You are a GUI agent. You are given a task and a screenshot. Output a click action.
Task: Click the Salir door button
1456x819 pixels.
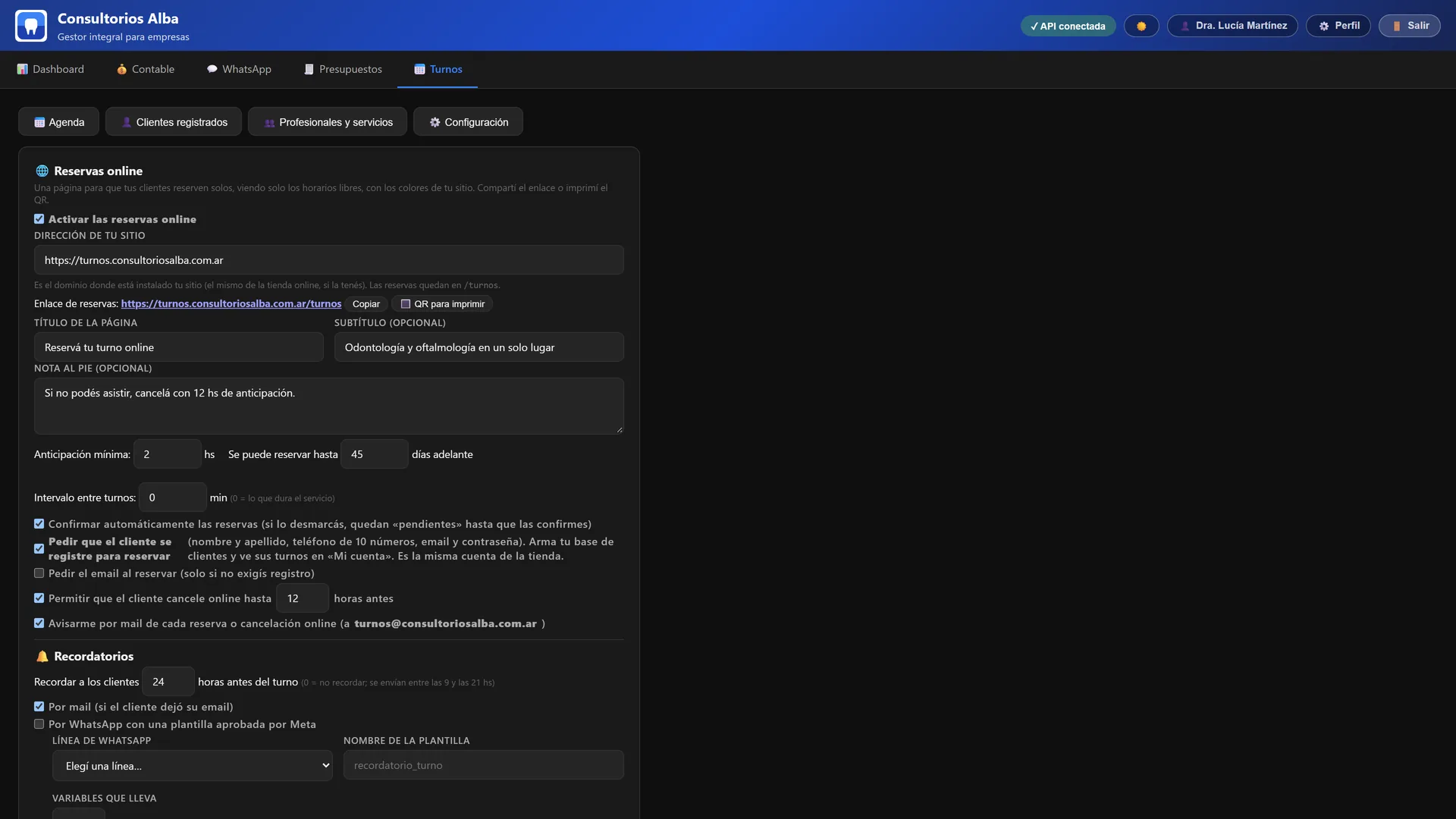1410,26
